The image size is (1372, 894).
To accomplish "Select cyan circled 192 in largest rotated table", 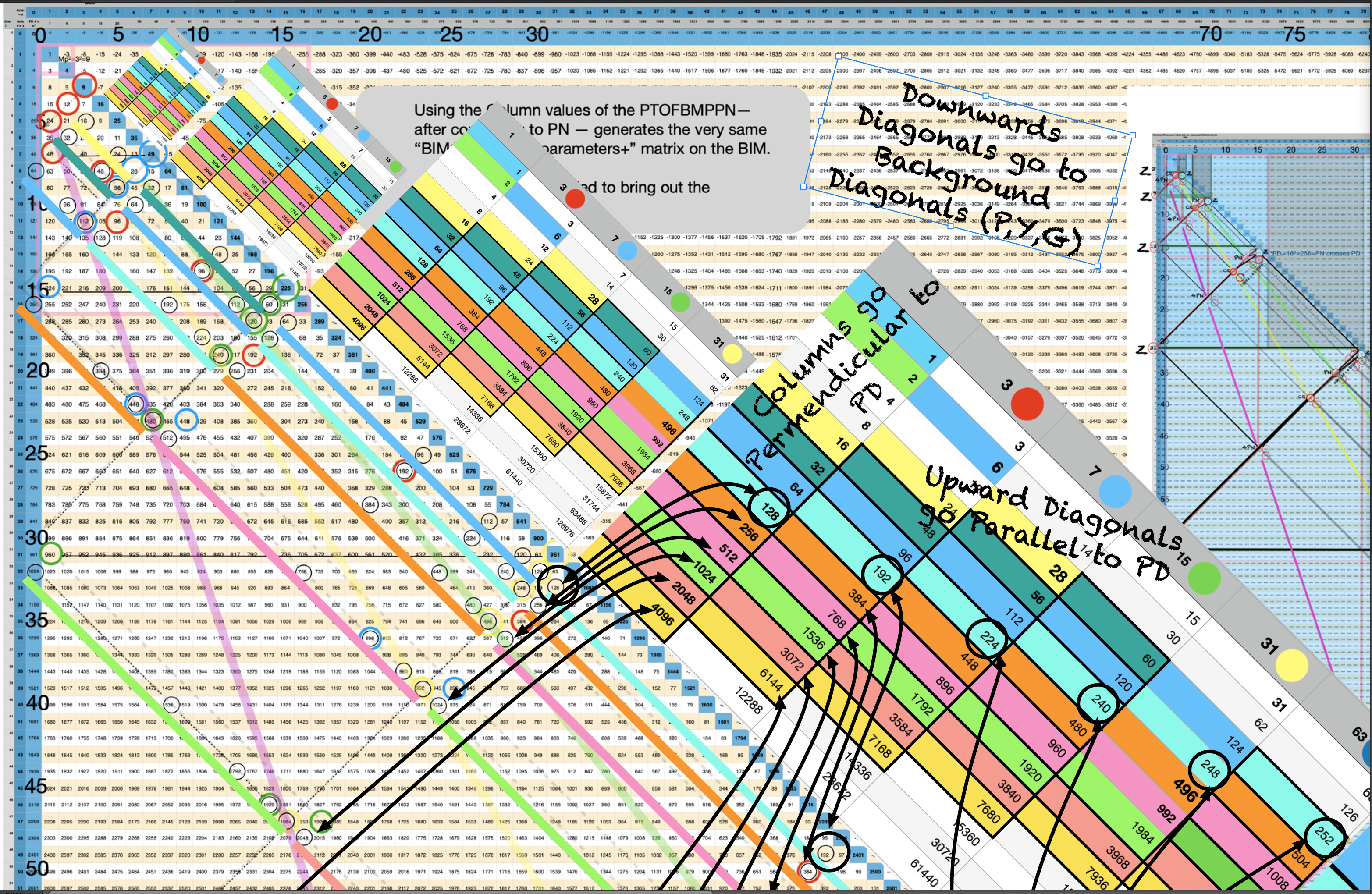I will (x=881, y=574).
